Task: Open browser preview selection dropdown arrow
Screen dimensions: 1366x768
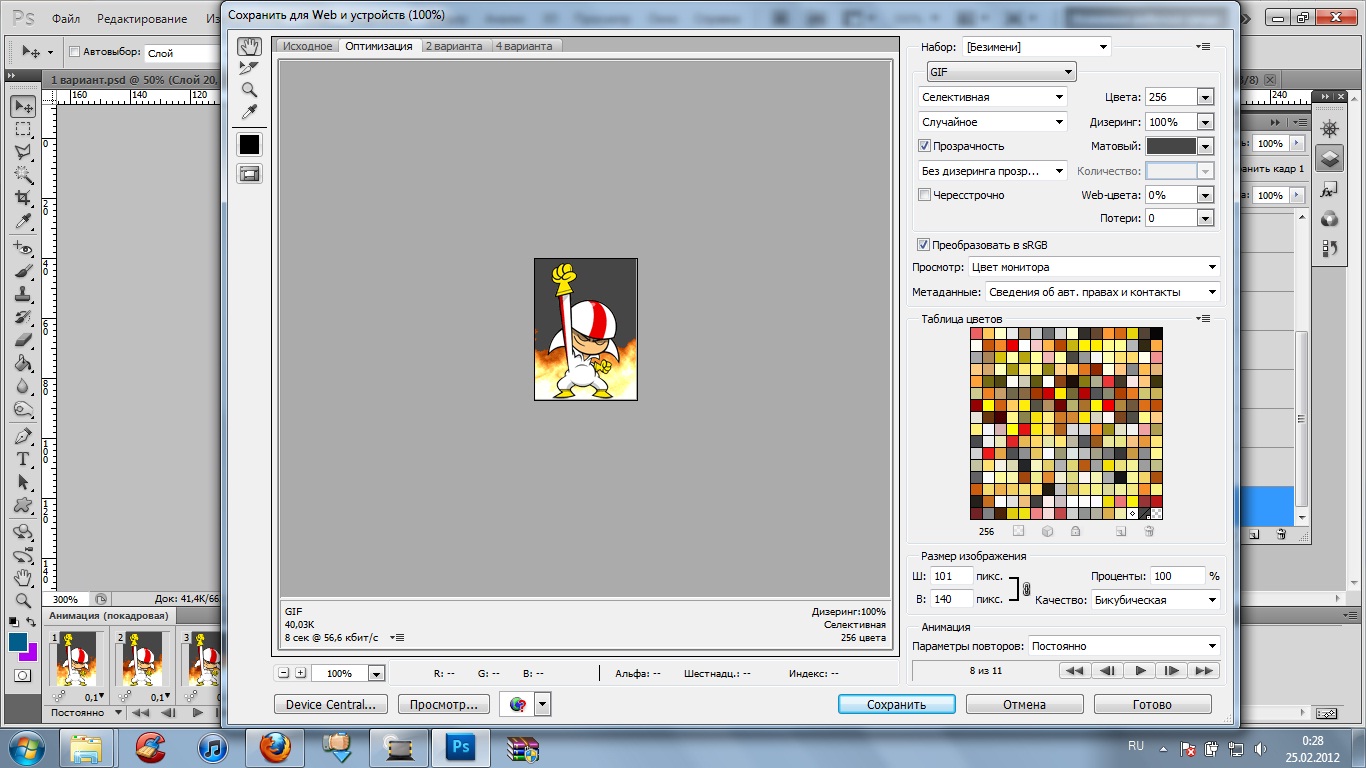Action: point(543,704)
